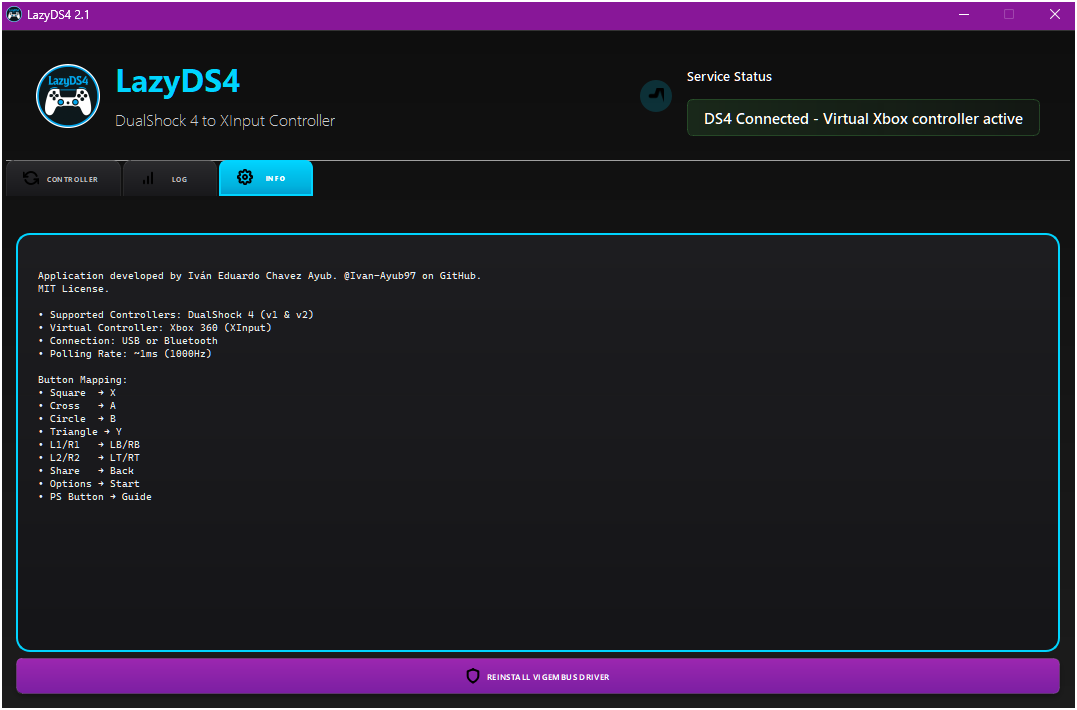Image resolution: width=1077 pixels, height=710 pixels.
Task: Click the Application developed by line
Action: click(260, 276)
